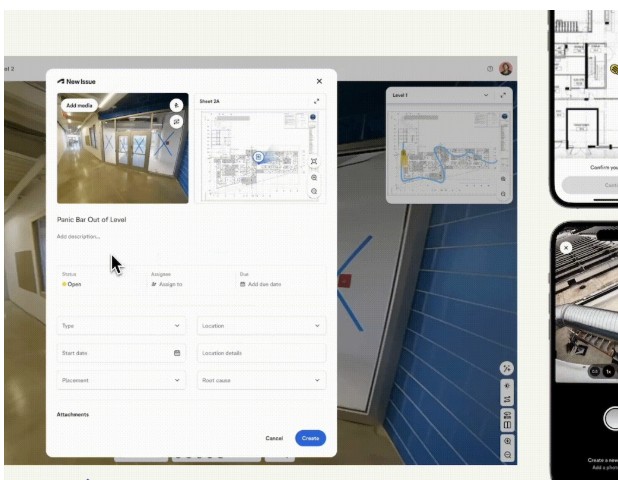Expand the Sheet 2A plan view
Viewport: 618px width, 480px height.
coord(316,101)
